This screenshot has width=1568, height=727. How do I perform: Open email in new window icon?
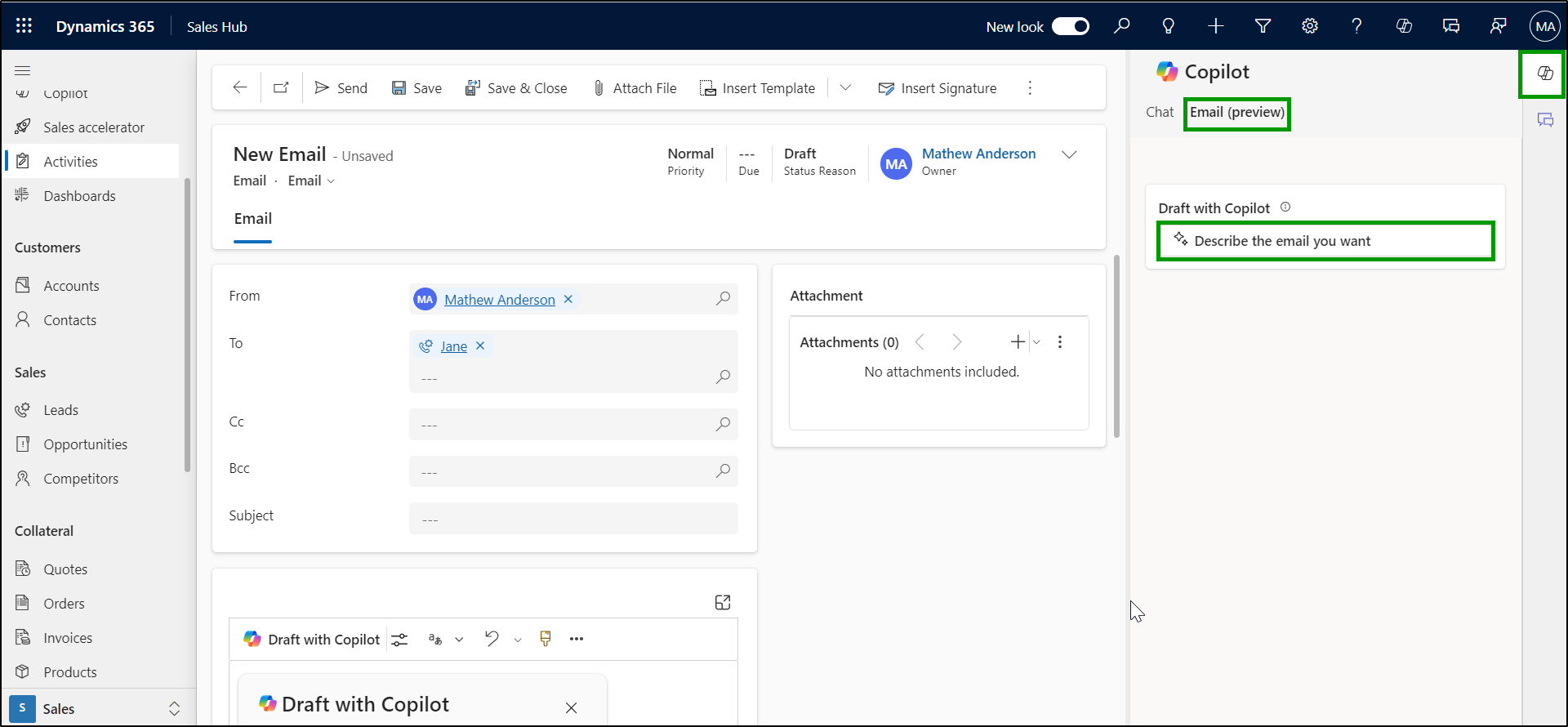[x=281, y=87]
